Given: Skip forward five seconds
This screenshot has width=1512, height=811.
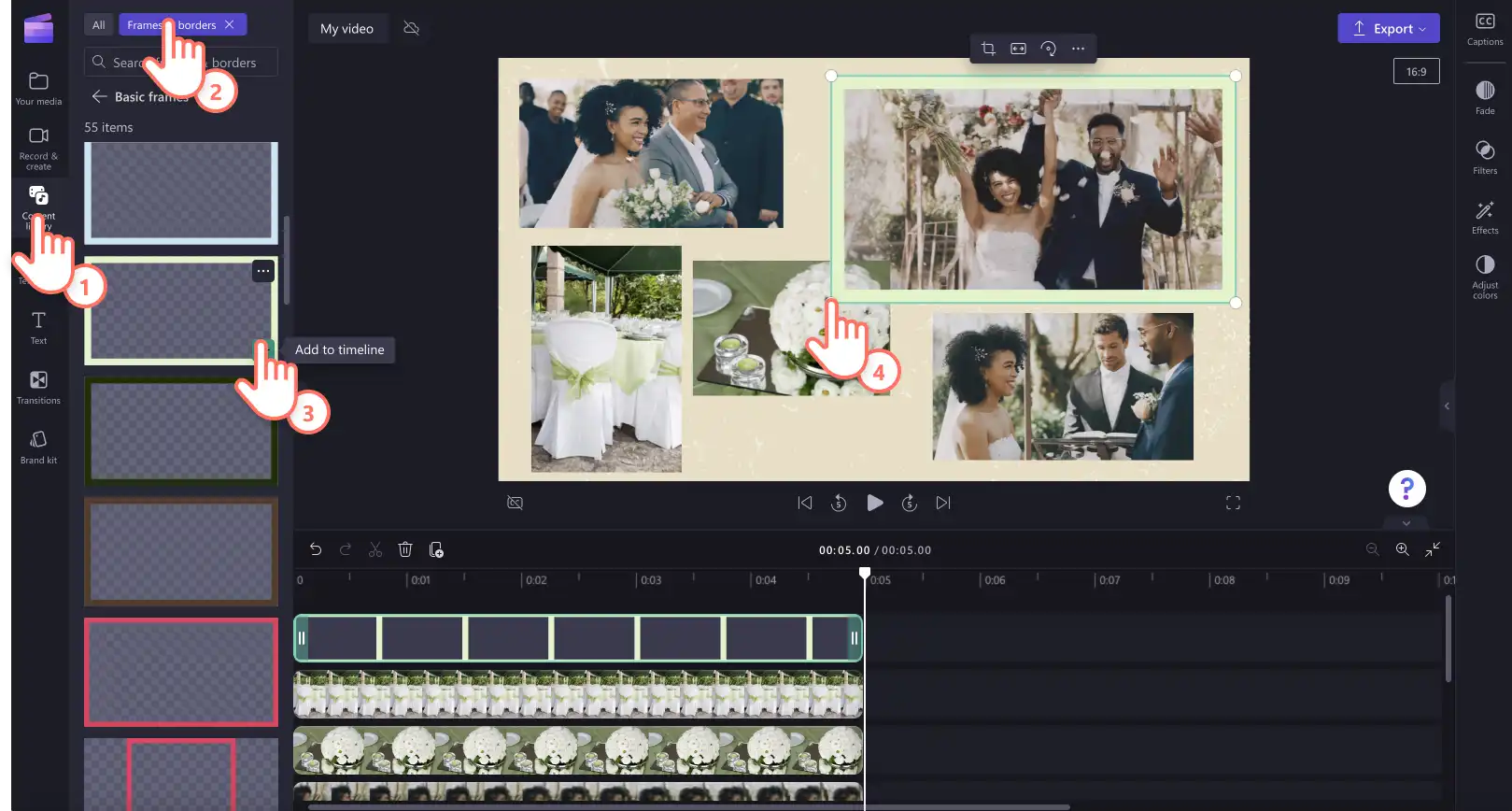Looking at the screenshot, I should [909, 503].
